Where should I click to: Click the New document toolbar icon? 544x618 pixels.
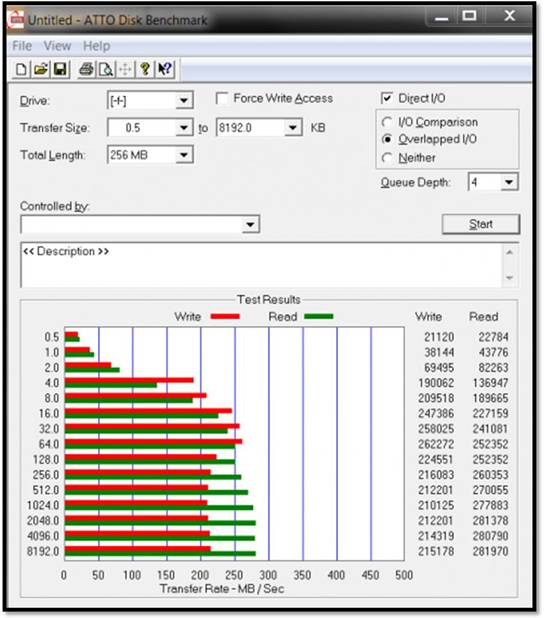(x=22, y=69)
